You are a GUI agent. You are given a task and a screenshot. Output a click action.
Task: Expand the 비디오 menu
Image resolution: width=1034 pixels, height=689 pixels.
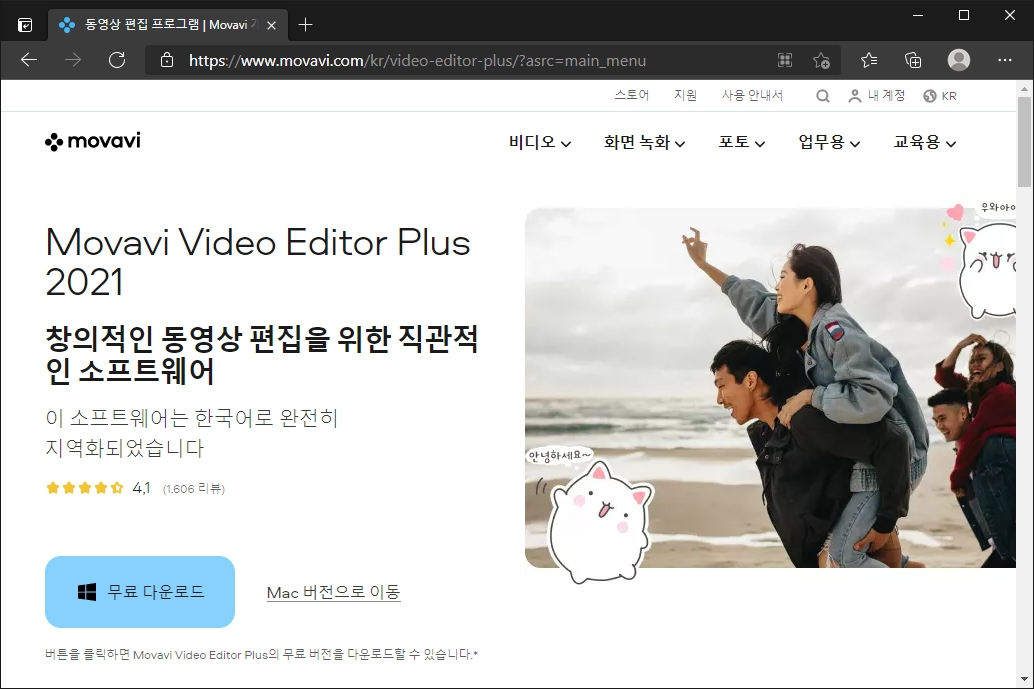[539, 142]
